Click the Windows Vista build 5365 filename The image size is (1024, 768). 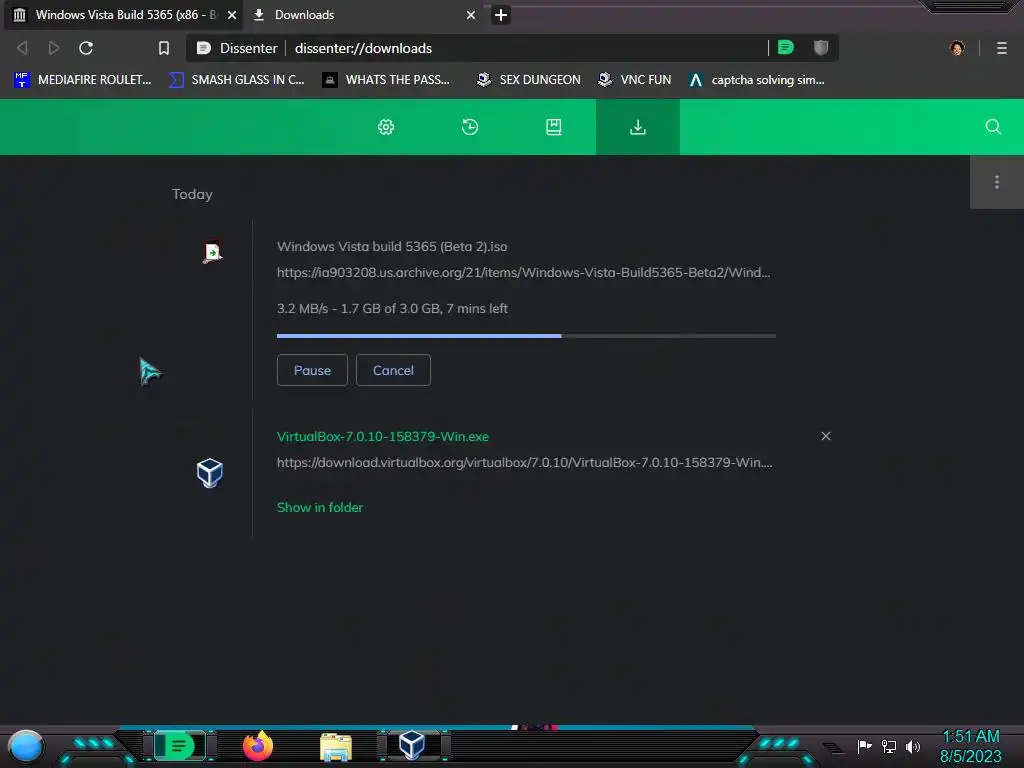pyautogui.click(x=392, y=246)
